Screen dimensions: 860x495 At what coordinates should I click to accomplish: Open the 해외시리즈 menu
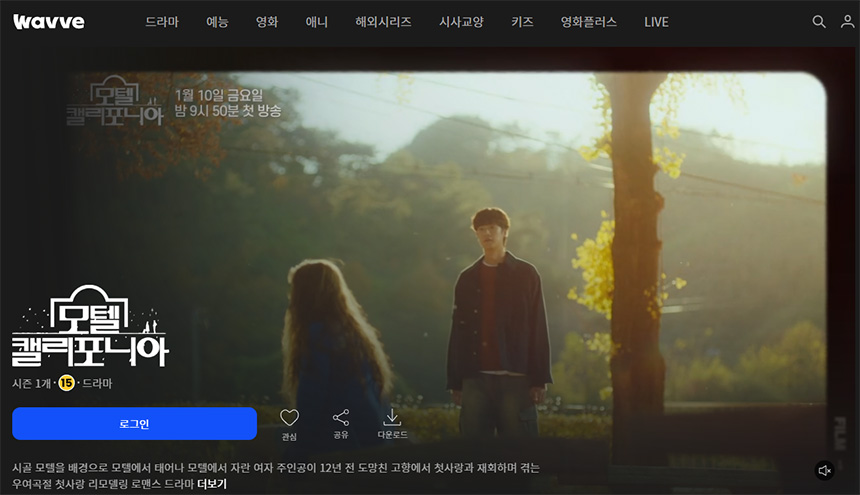[x=383, y=22]
